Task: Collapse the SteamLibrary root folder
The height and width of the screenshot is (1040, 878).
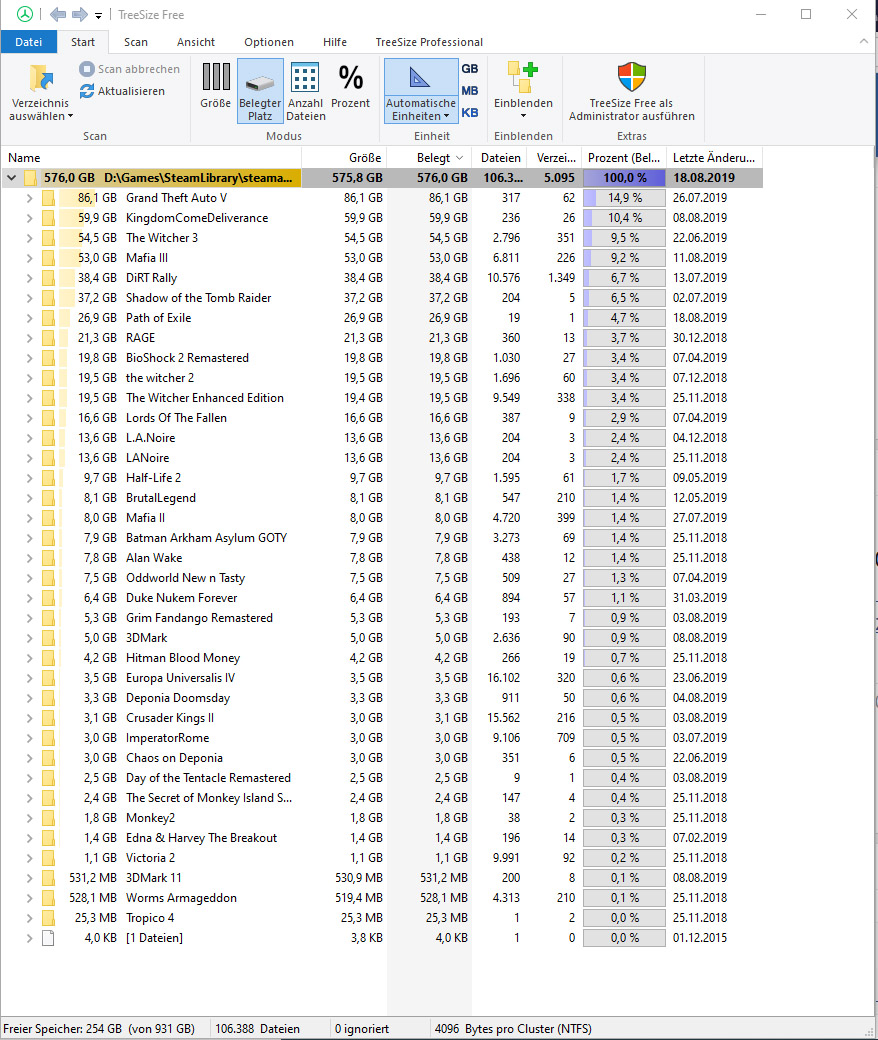Action: (11, 178)
